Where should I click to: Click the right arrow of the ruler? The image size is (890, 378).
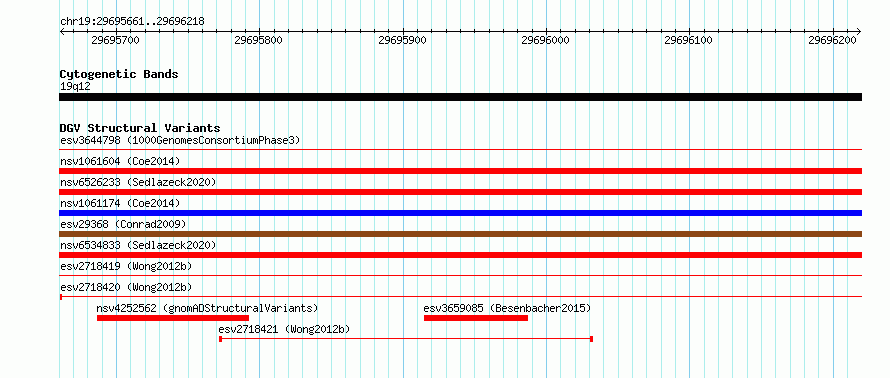coord(859,31)
